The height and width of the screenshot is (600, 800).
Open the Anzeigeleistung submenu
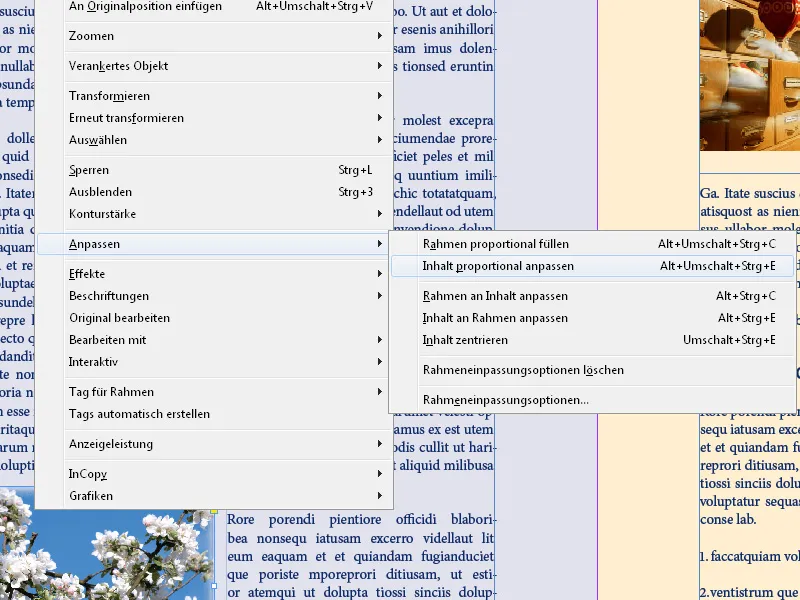click(214, 444)
